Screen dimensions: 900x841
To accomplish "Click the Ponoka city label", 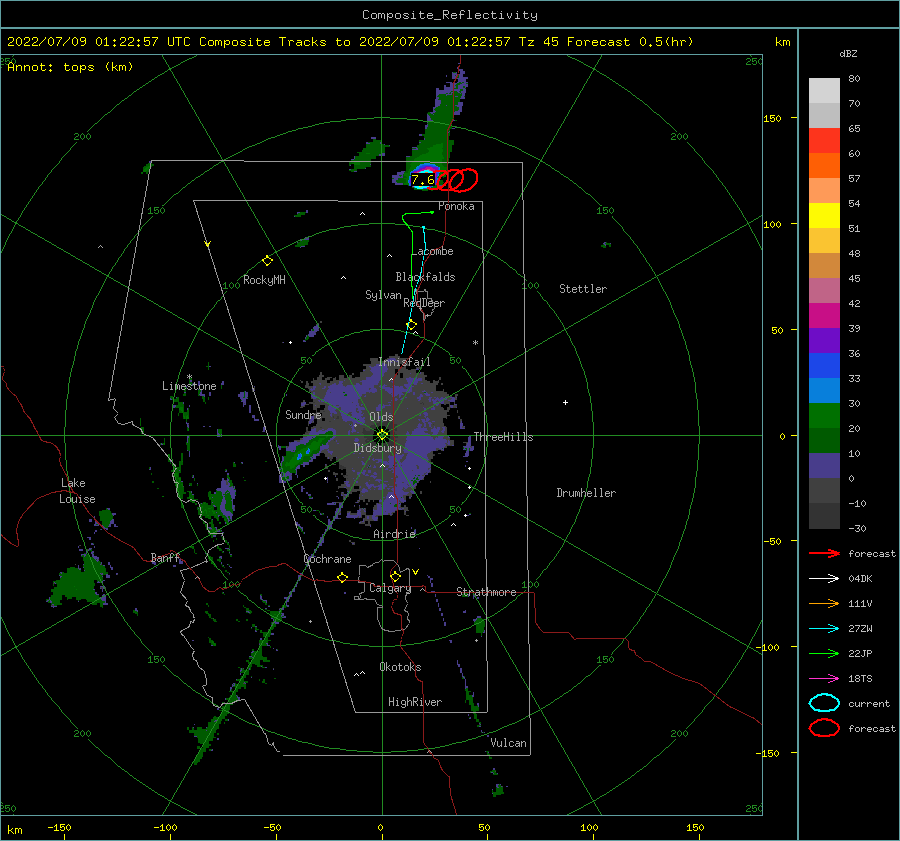I will tap(456, 206).
